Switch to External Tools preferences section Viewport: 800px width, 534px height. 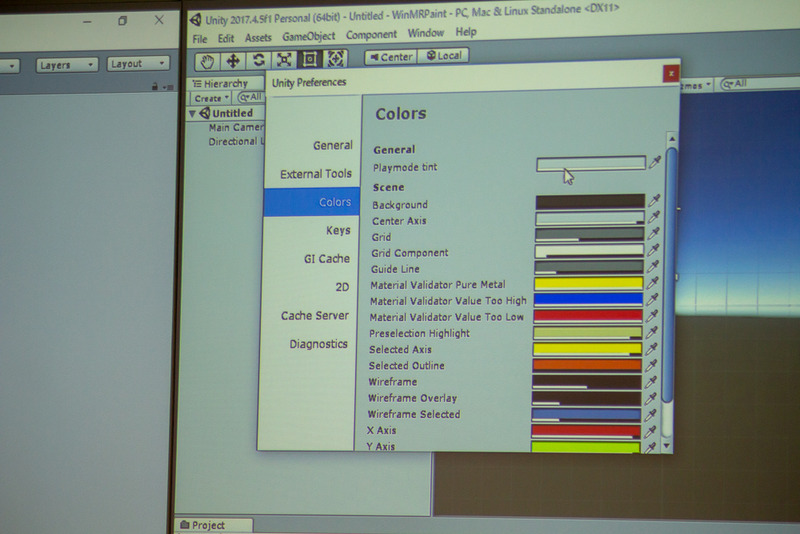(315, 174)
